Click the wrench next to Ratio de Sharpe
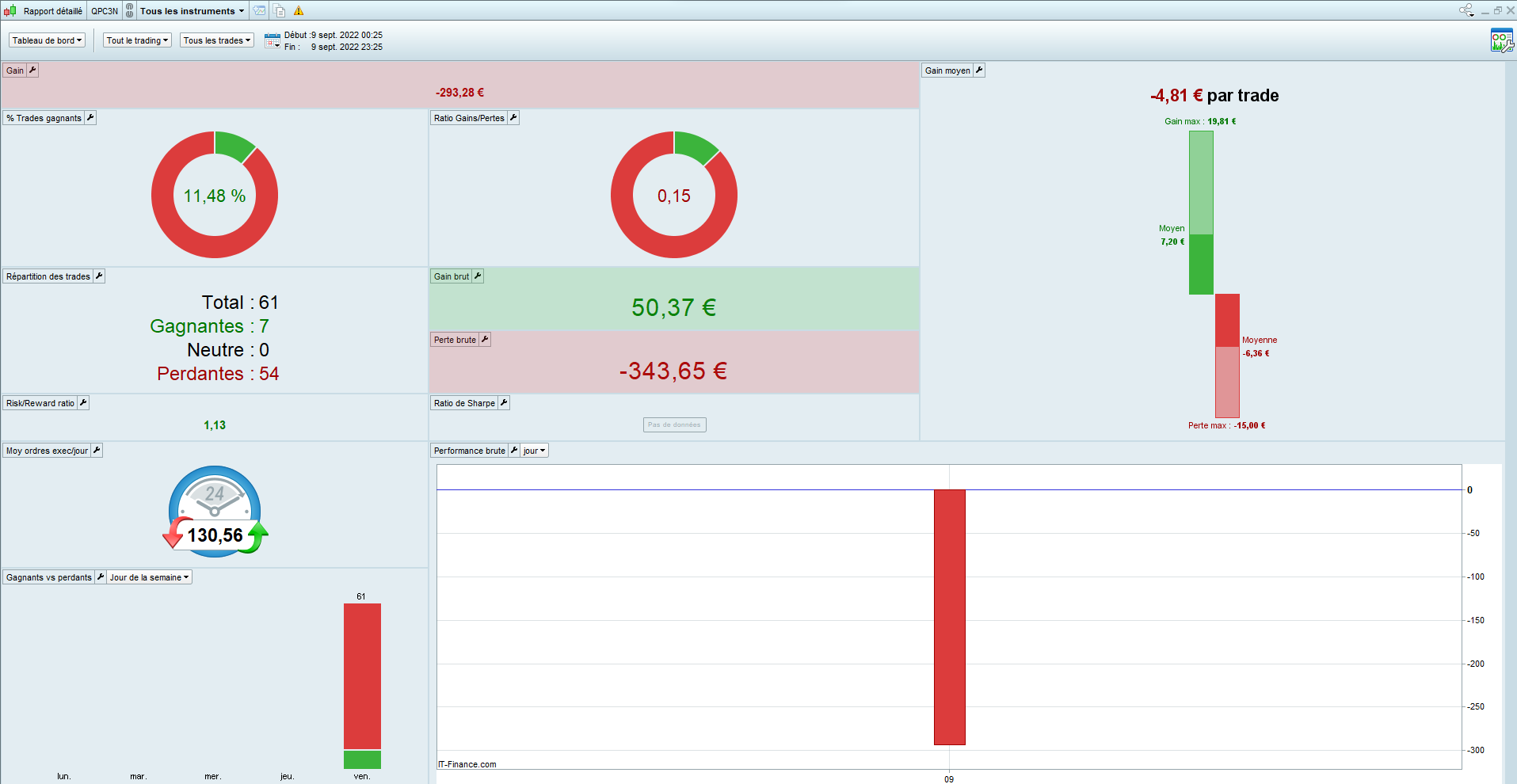 click(504, 403)
